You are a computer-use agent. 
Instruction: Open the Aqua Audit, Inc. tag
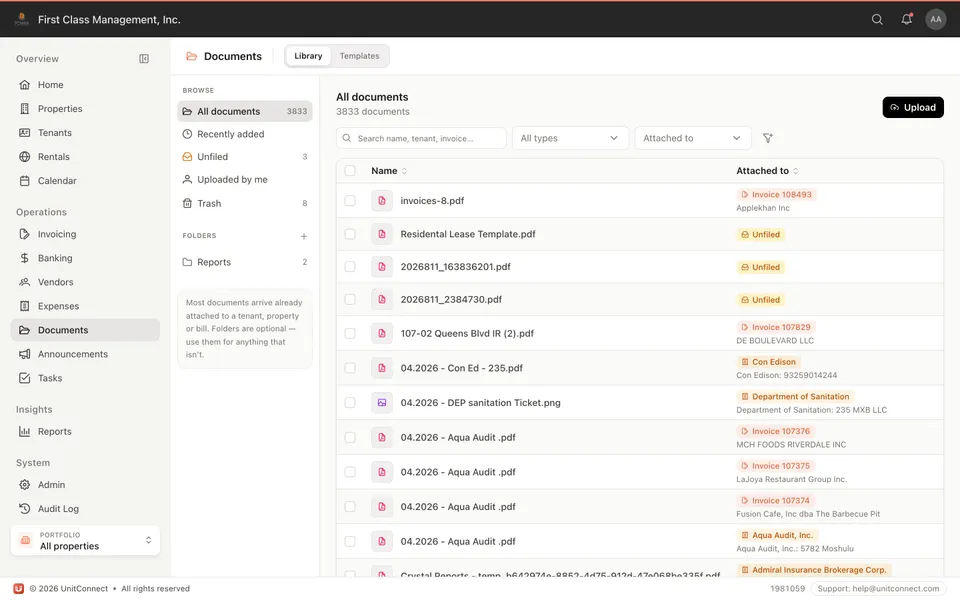click(x=777, y=536)
